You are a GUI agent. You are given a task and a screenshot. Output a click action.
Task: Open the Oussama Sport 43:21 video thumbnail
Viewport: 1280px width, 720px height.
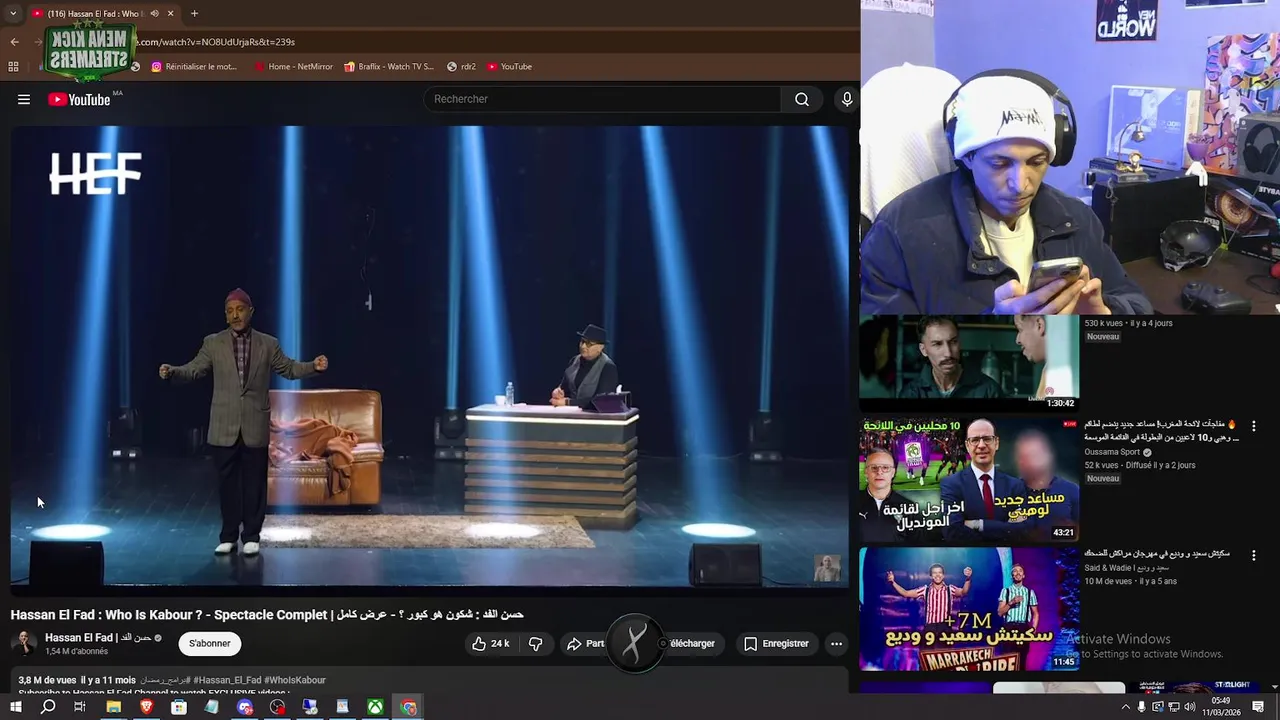pos(969,479)
